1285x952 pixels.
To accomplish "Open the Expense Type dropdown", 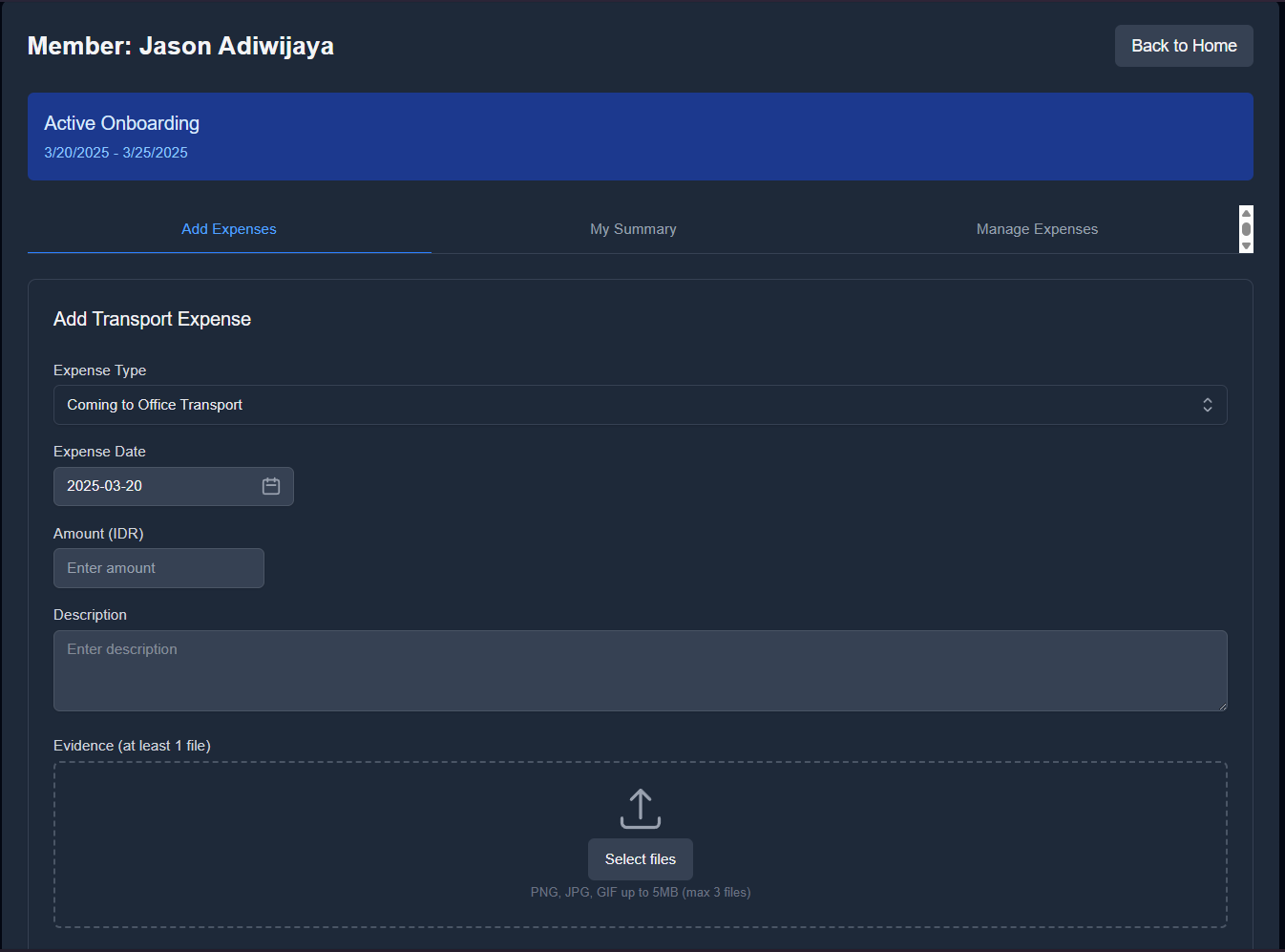I will point(640,405).
